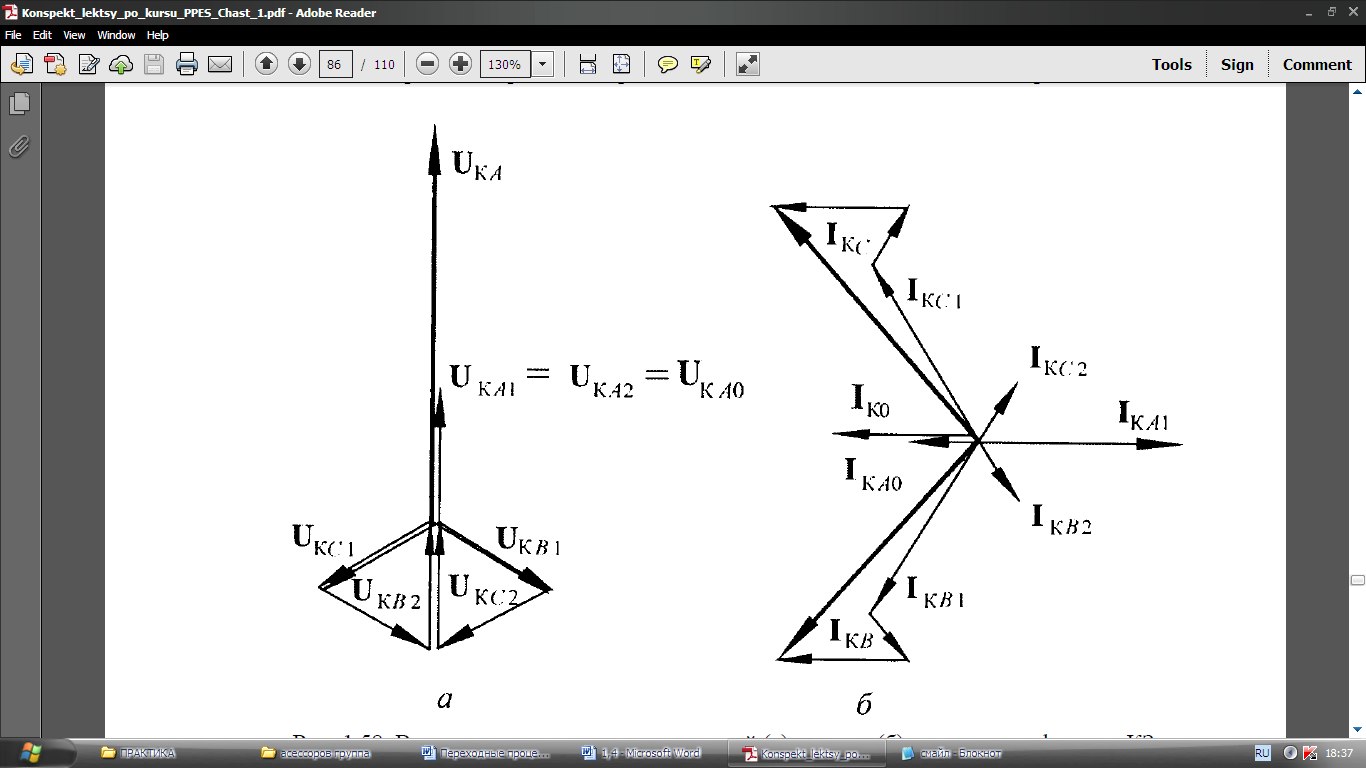Click the vertical scrollbar thumb

[x=1357, y=580]
